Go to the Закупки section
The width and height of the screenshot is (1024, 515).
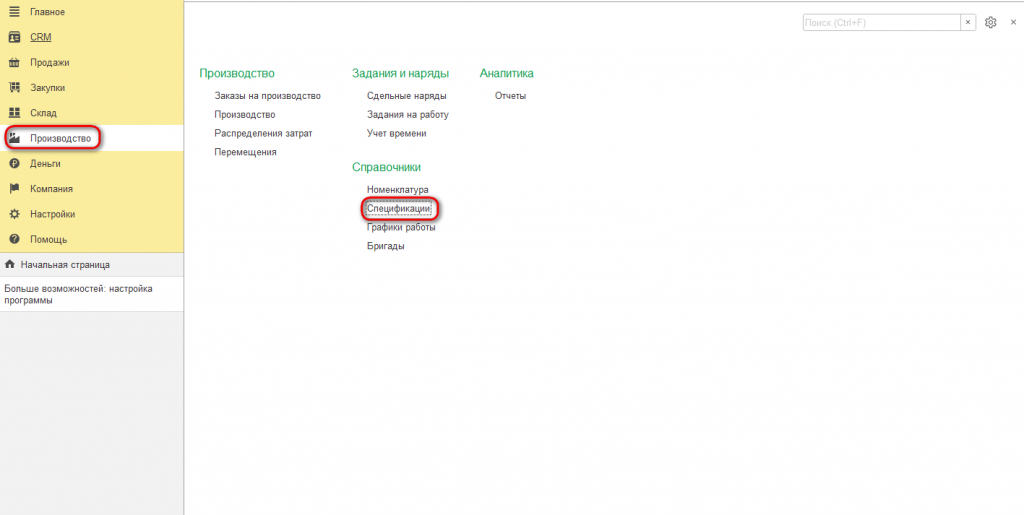coord(47,87)
